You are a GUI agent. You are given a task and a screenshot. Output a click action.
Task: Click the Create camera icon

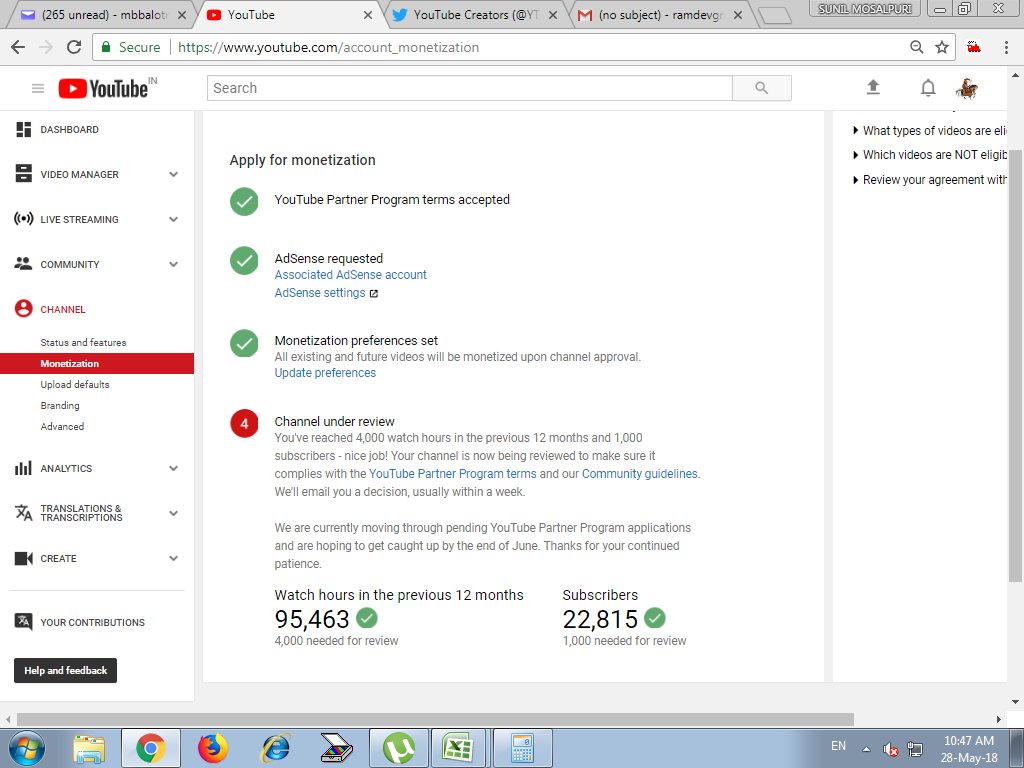click(x=24, y=558)
